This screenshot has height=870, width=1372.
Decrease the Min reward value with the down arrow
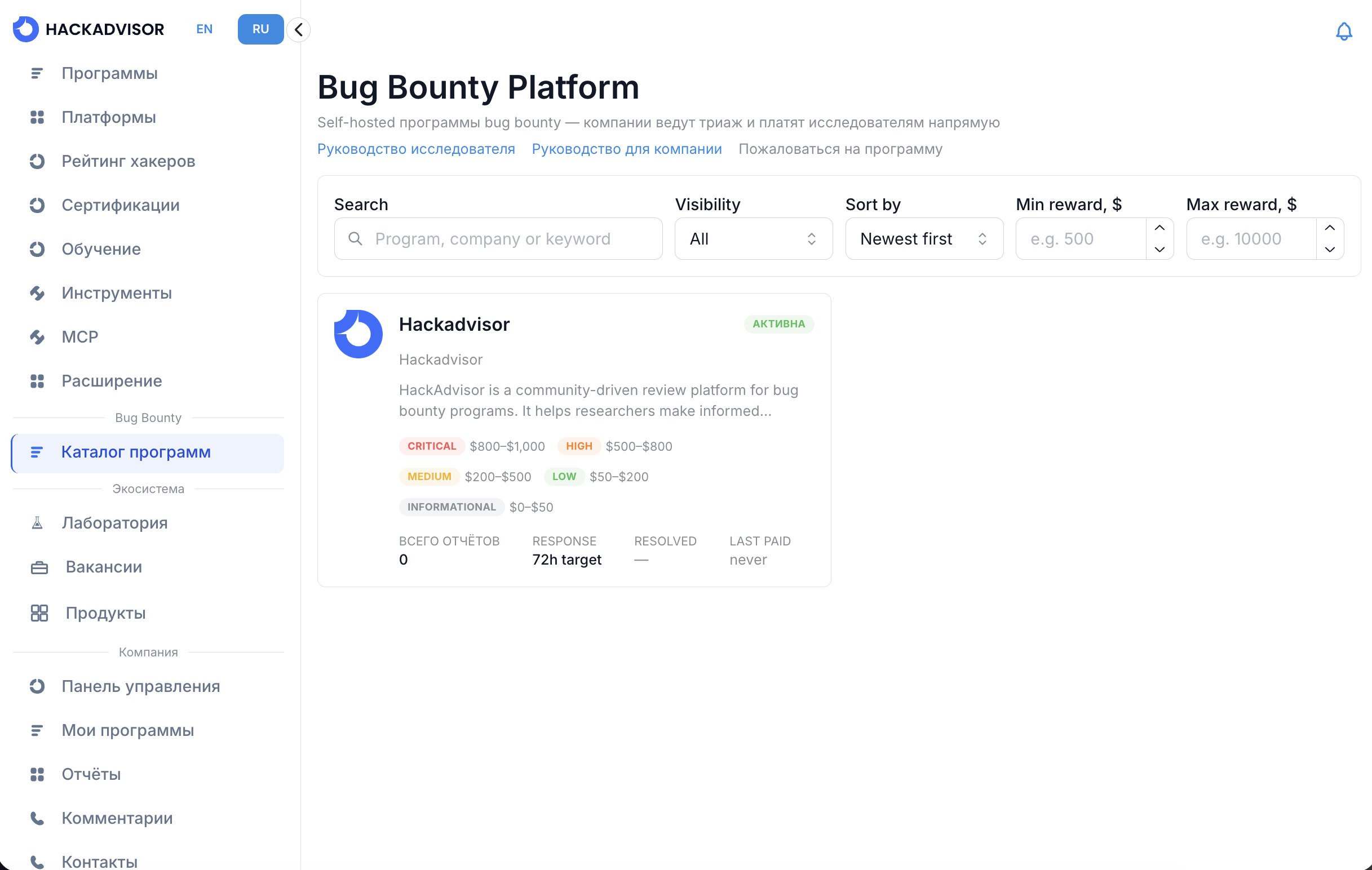click(1159, 250)
